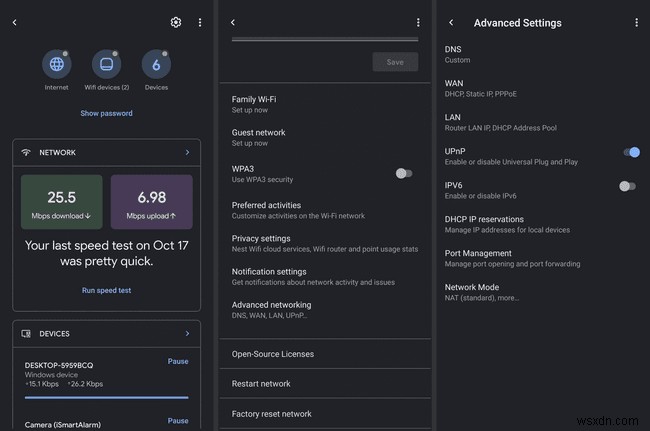Open overflow menu on middle settings screen
650x431 pixels.
point(419,22)
